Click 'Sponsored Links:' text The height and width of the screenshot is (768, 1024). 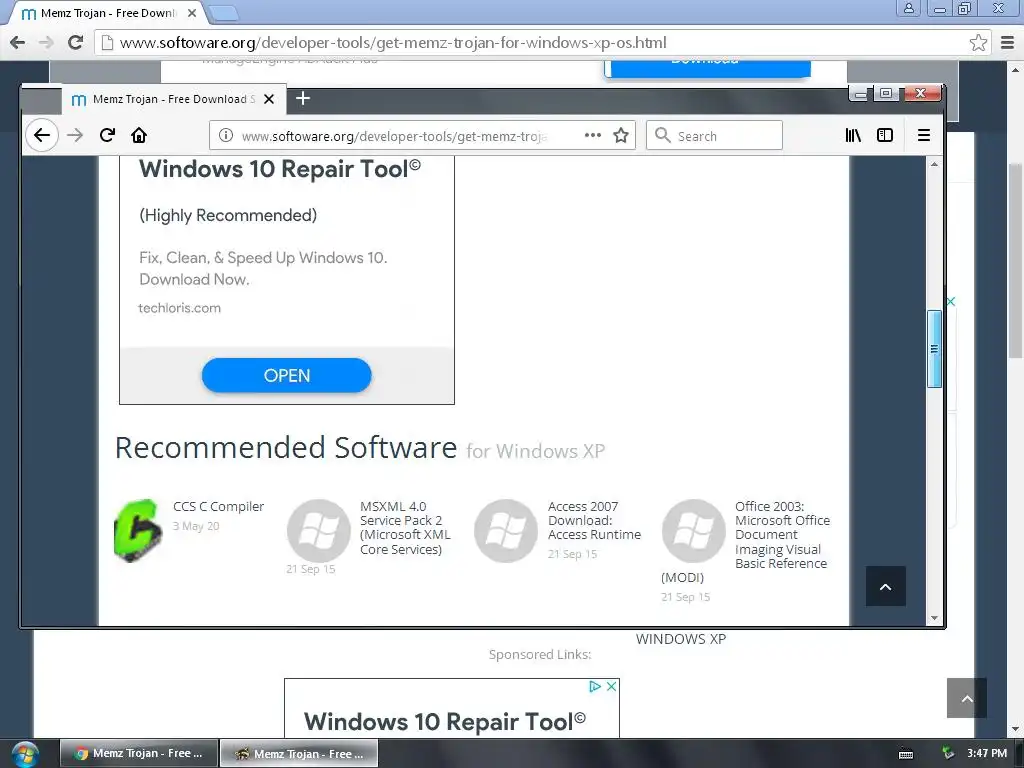[x=540, y=654]
